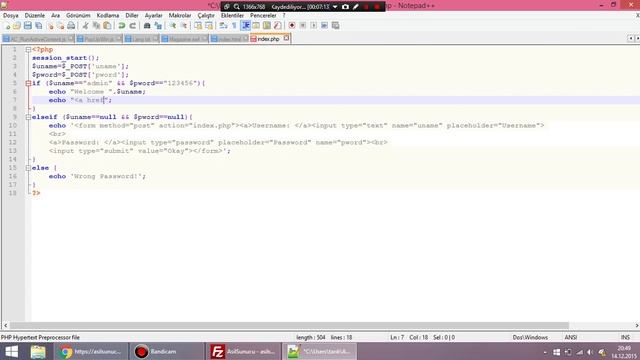Redo the edit using the Redo icon

coord(132,26)
